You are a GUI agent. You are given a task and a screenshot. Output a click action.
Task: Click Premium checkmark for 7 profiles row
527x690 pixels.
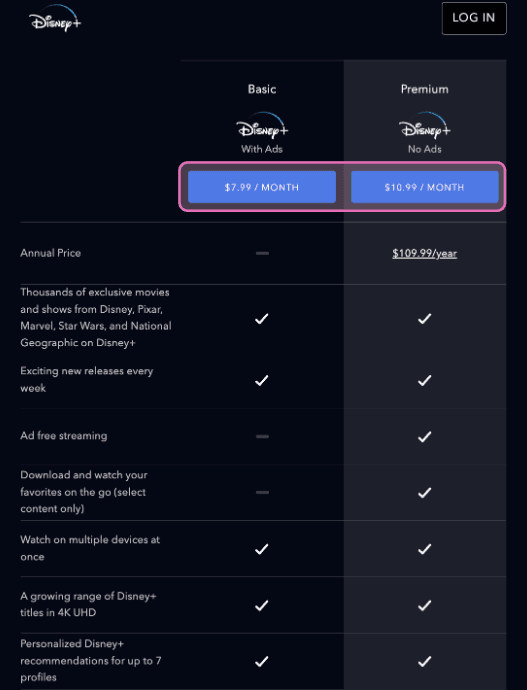click(425, 661)
